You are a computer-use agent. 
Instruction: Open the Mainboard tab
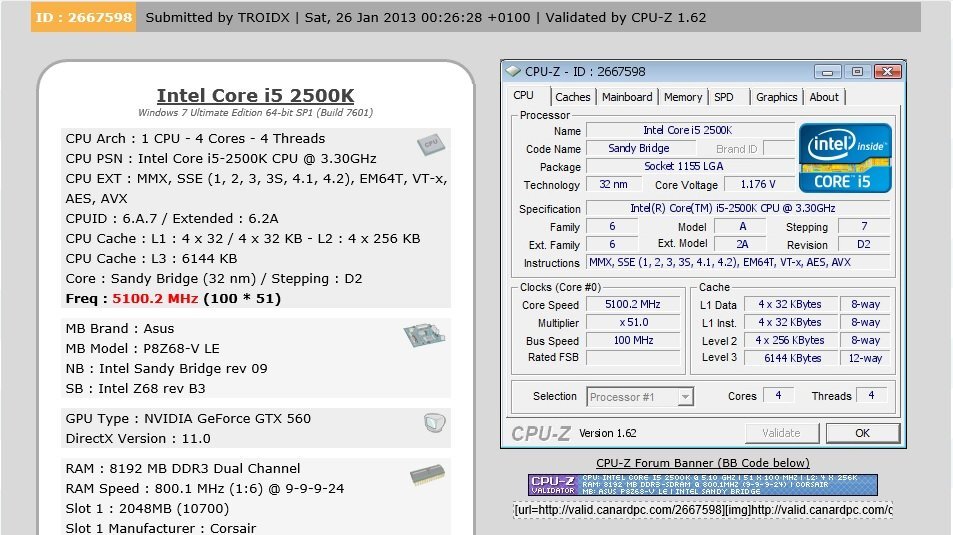click(x=627, y=97)
